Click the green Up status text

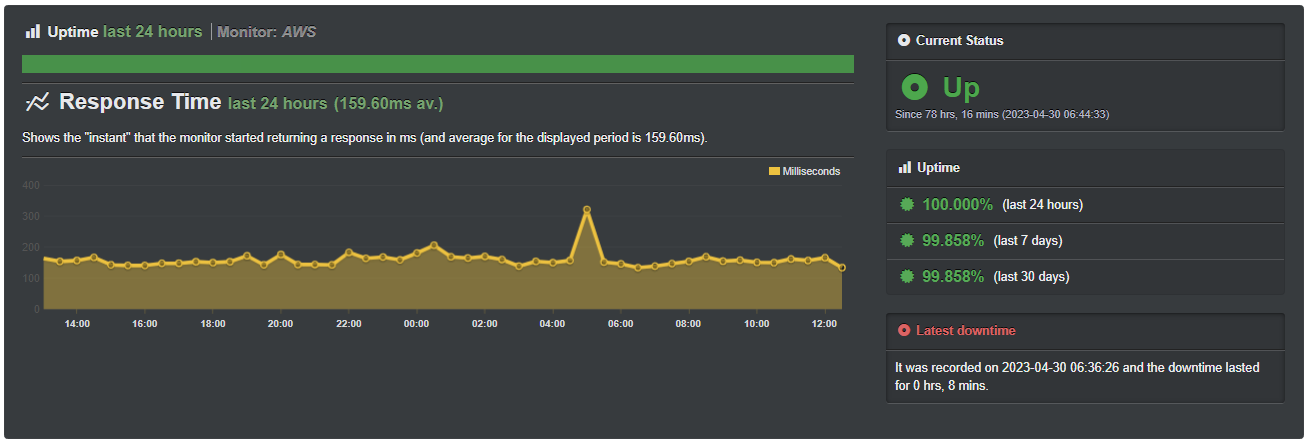(961, 87)
